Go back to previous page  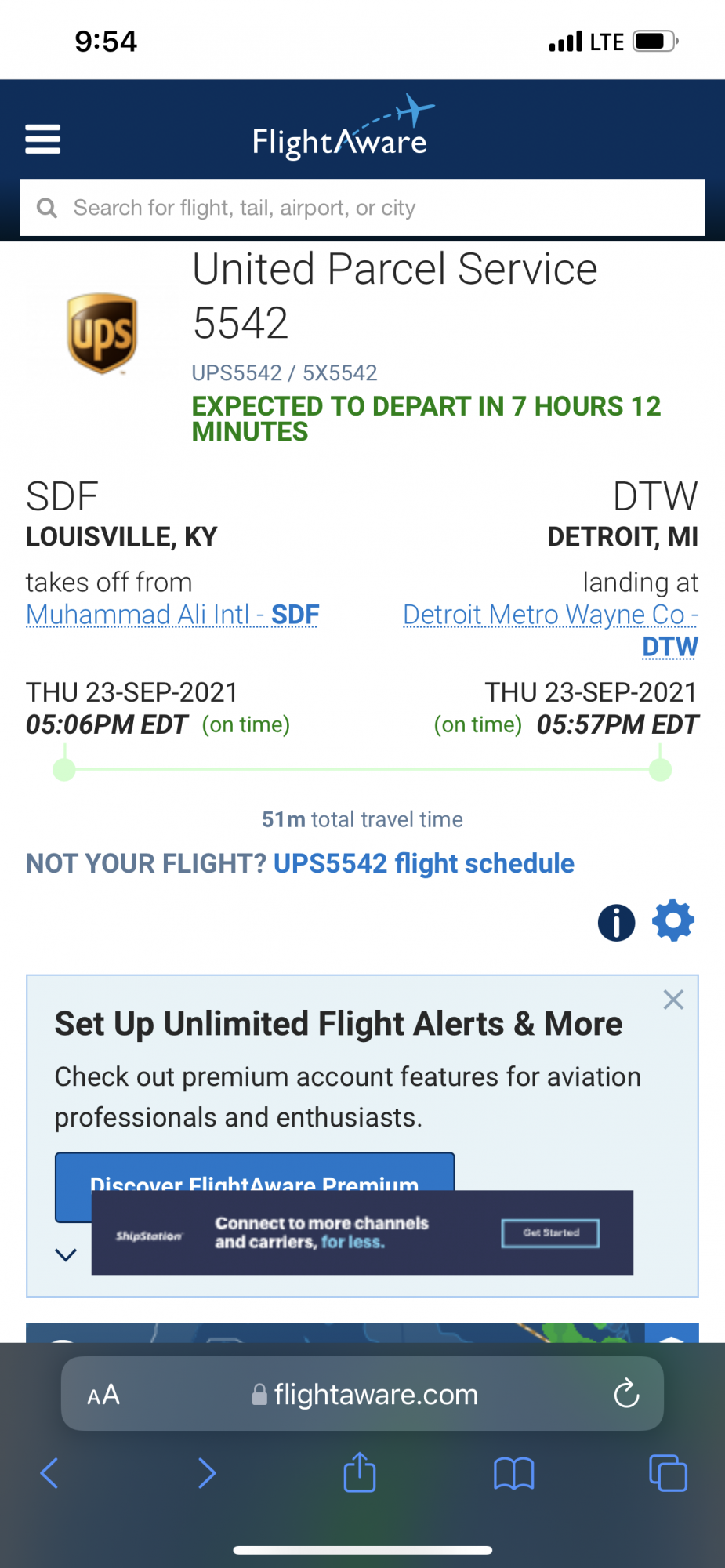49,1473
